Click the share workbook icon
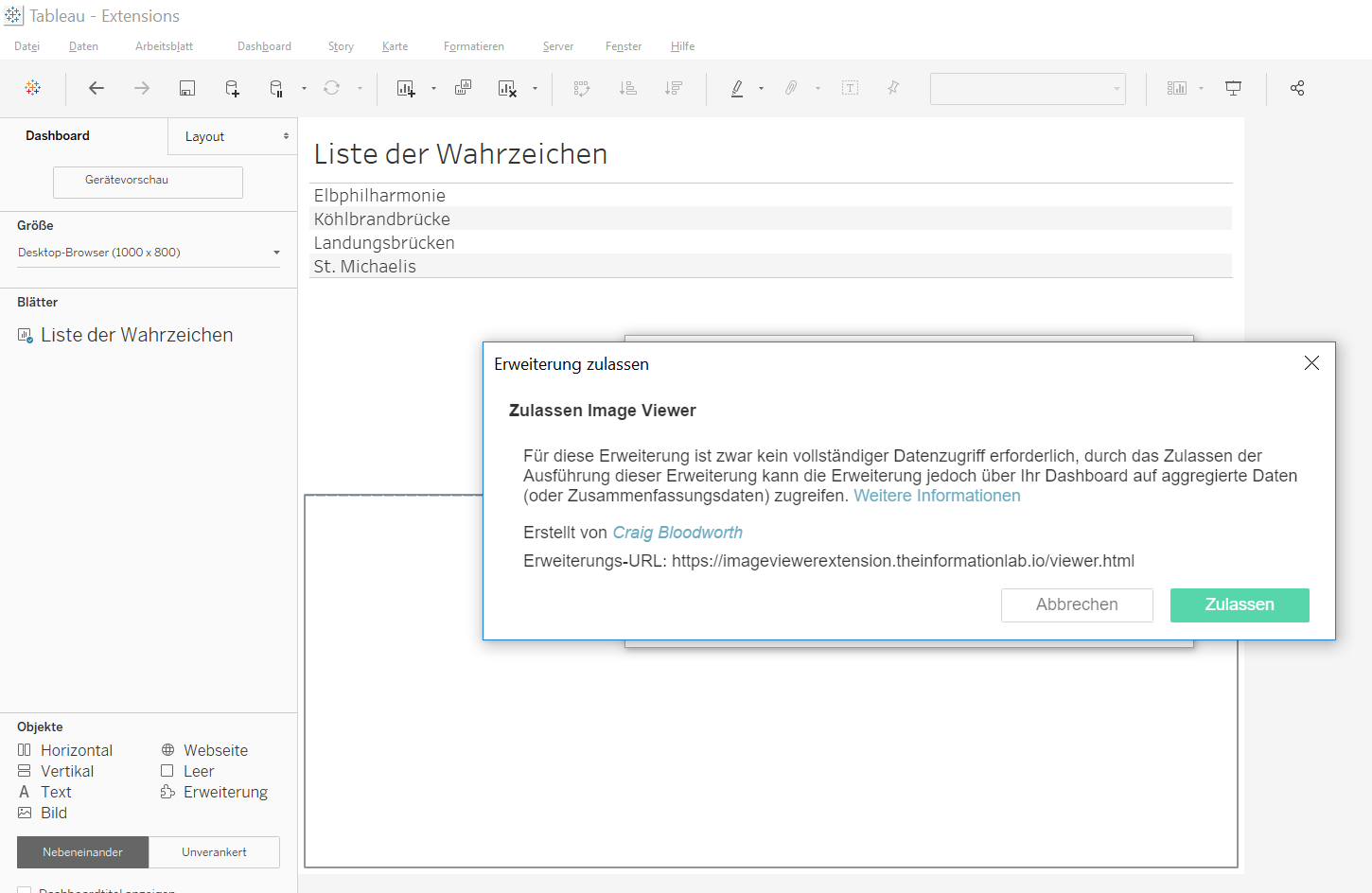The image size is (1372, 893). point(1297,88)
